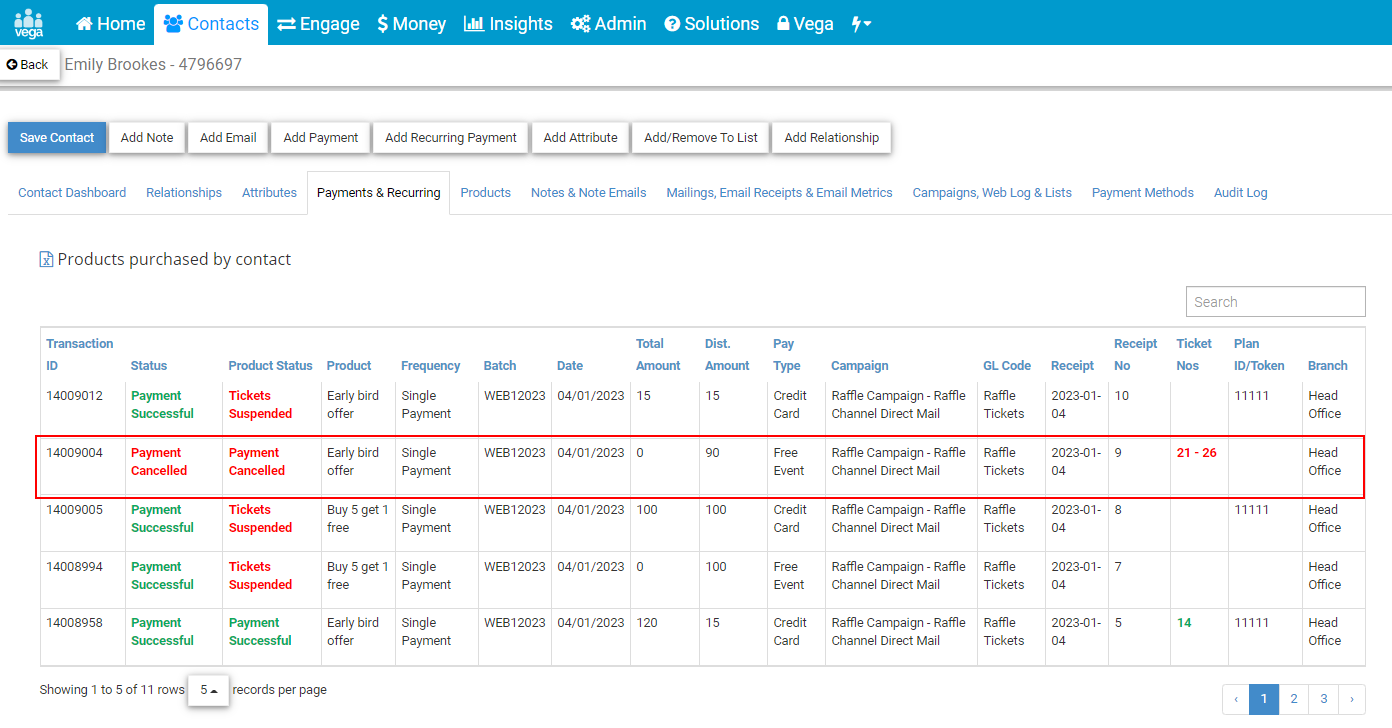Open Solutions with question mark icon
Viewport: 1392px width, 728px height.
711,23
